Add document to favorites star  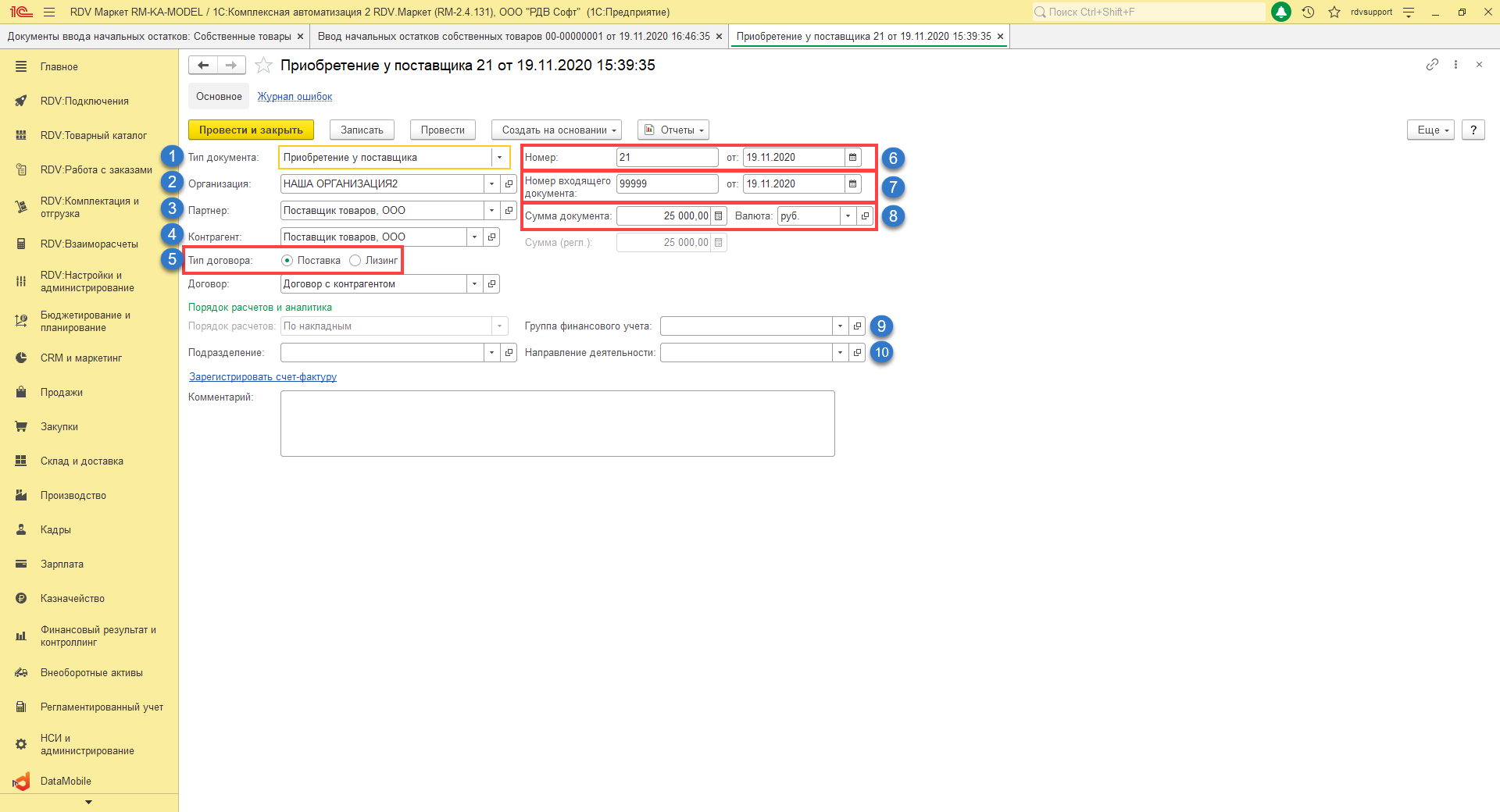pos(264,66)
